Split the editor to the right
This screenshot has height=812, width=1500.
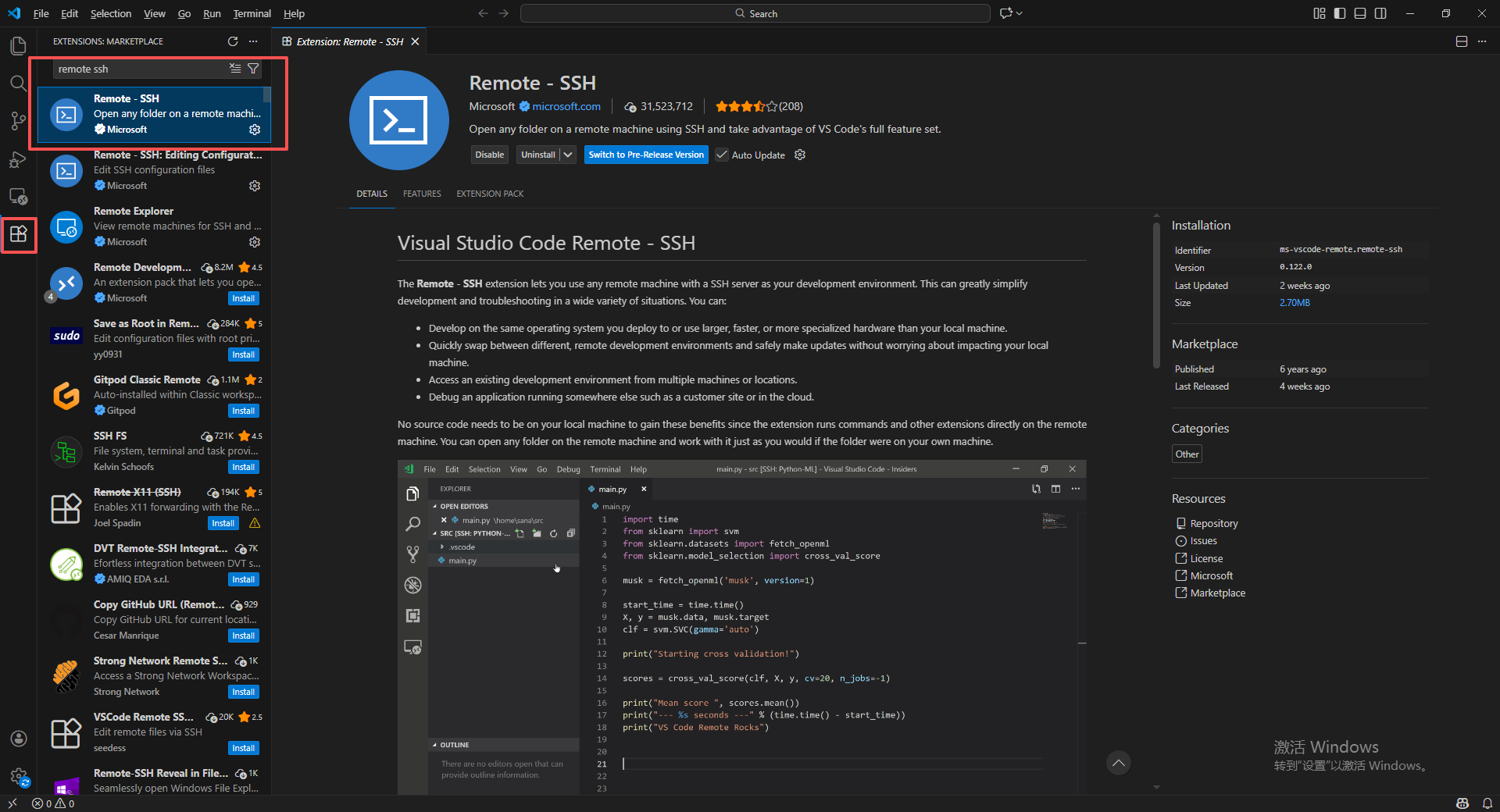(x=1462, y=41)
